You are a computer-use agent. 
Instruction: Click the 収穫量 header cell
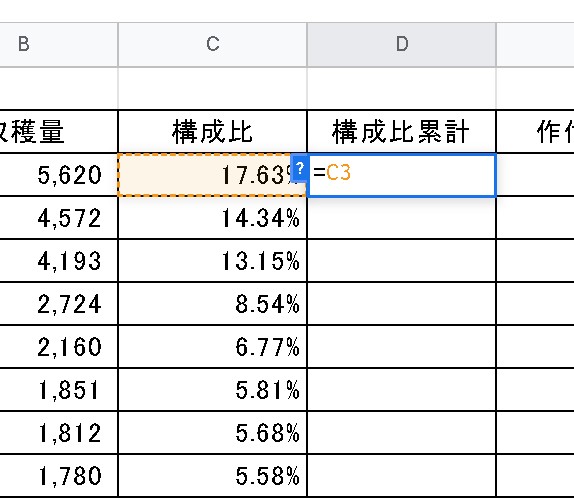coord(59,131)
